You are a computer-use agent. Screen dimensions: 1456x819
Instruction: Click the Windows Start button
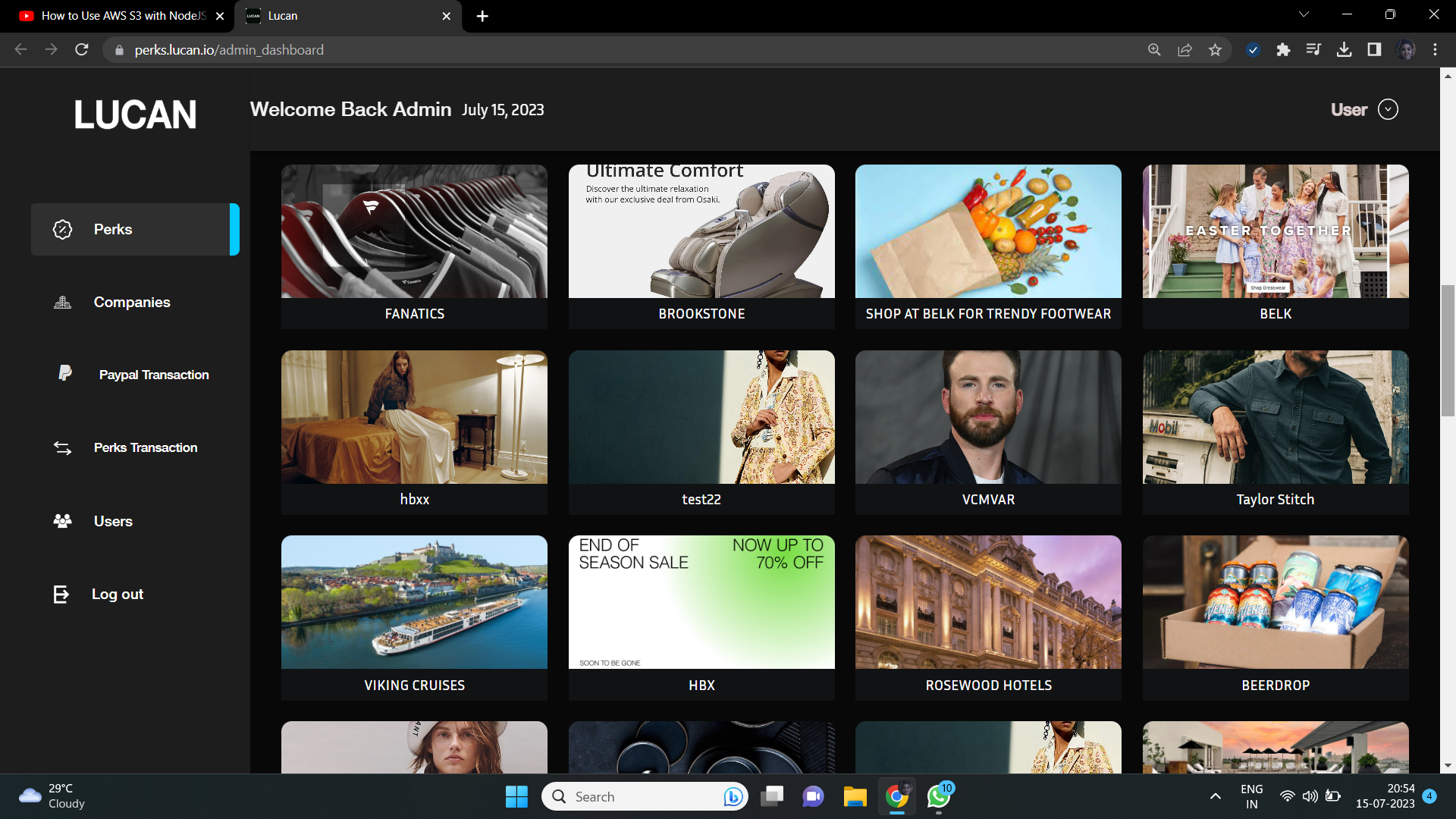[x=516, y=796]
